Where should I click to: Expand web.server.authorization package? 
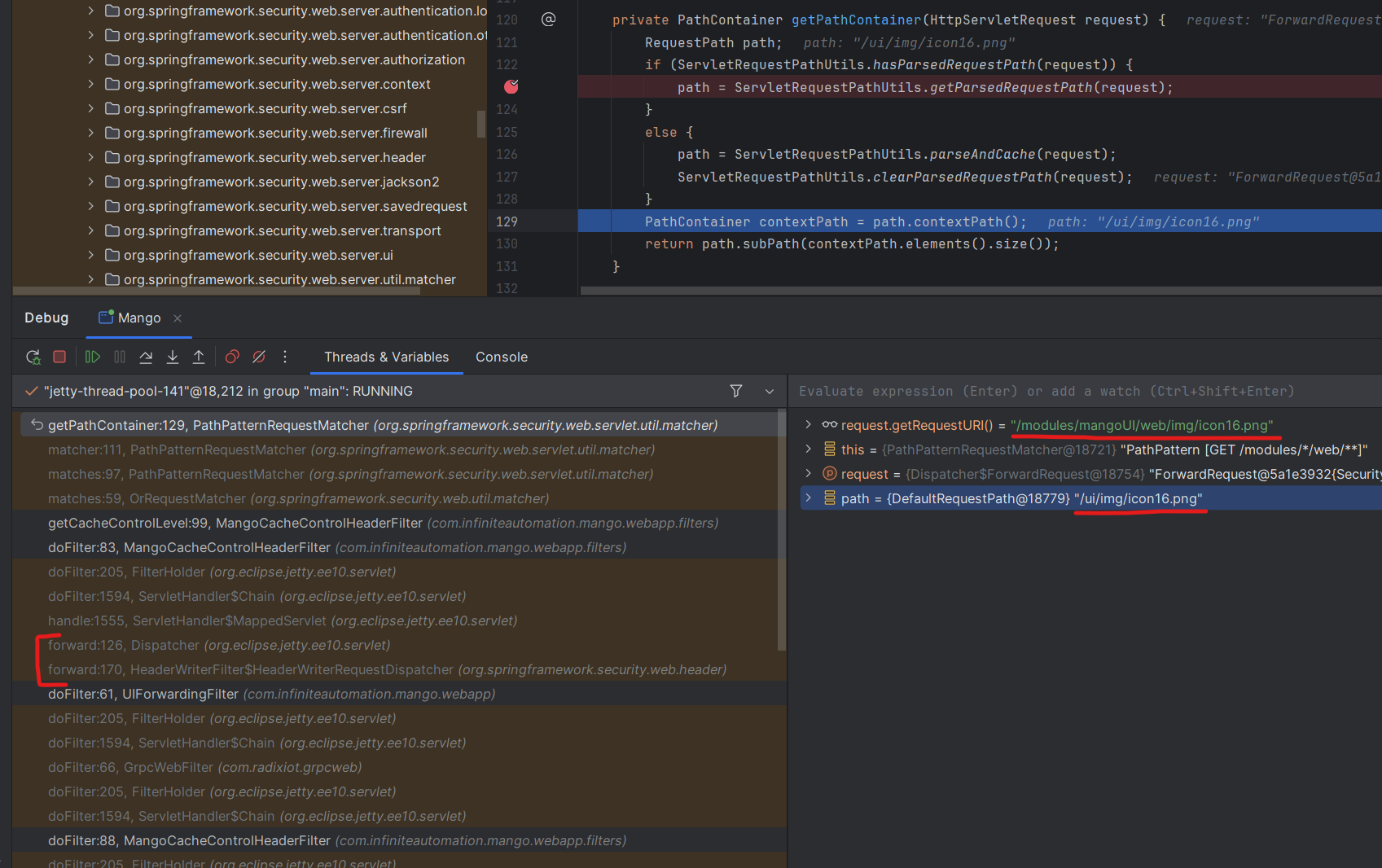pyautogui.click(x=90, y=59)
